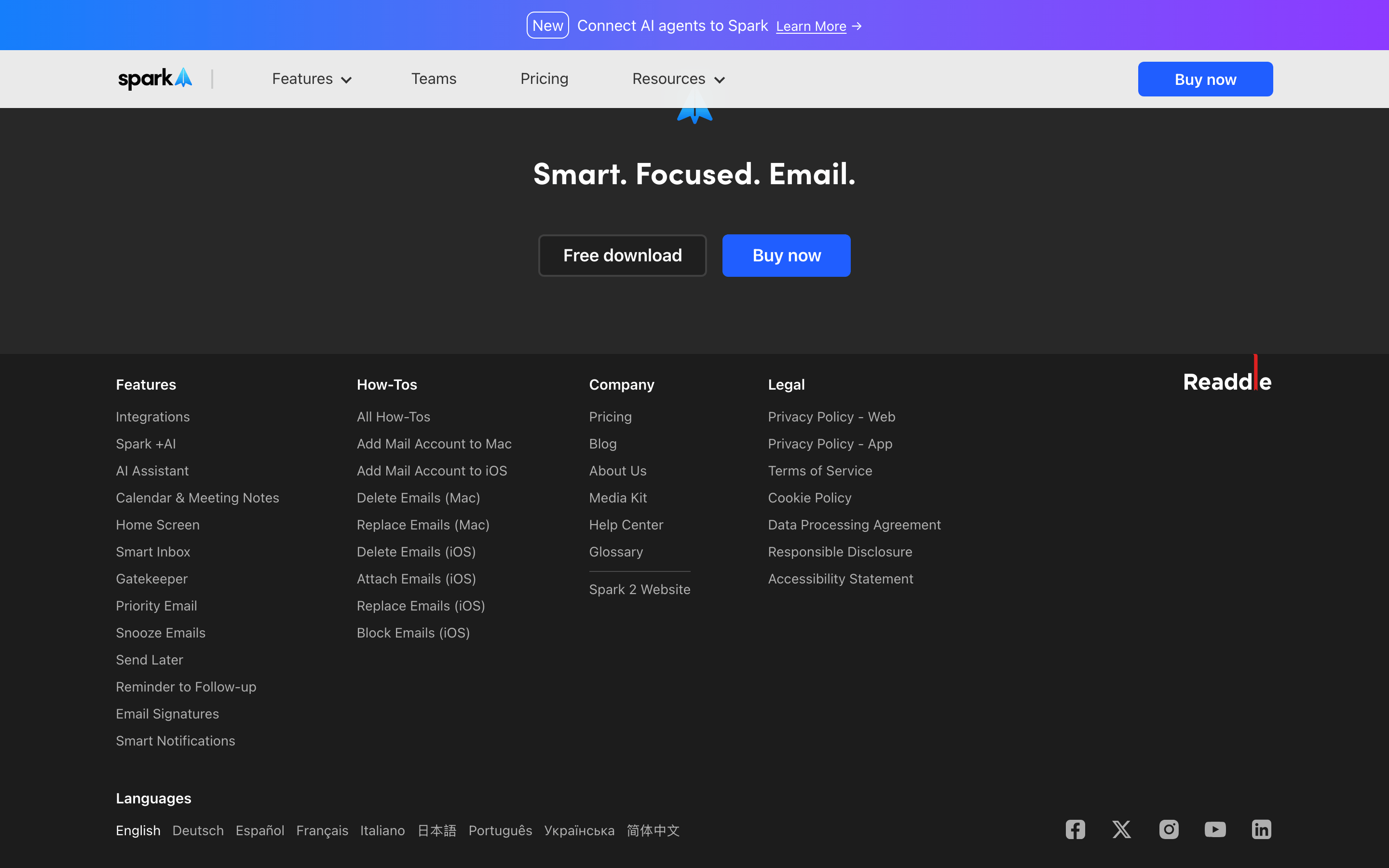Click Buy now beside Free download
Viewport: 1389px width, 868px height.
[x=786, y=256]
